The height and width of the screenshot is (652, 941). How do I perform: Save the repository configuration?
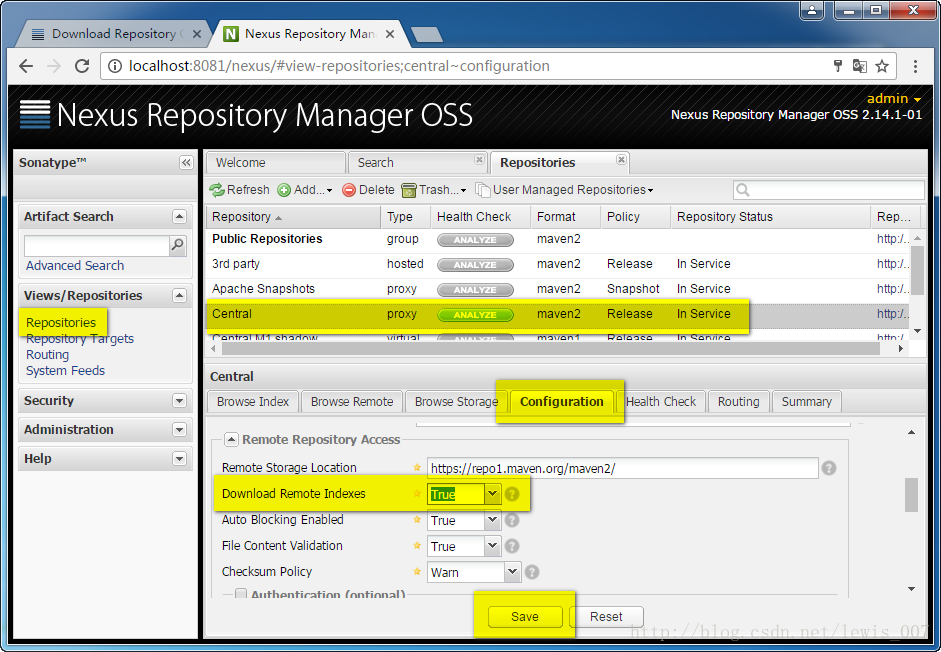(x=525, y=617)
